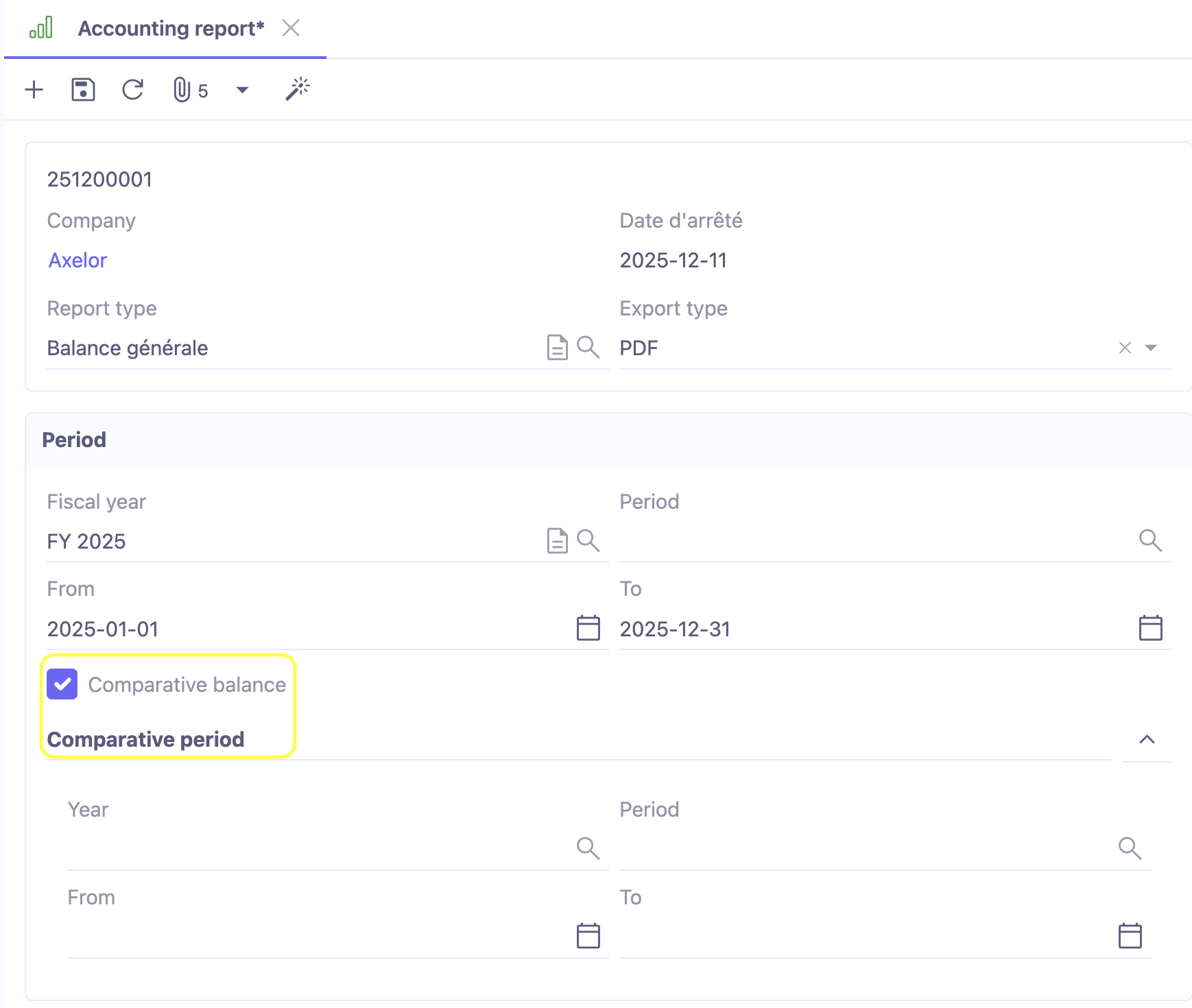Search comparative Period with magnifier icon
Screen dimensions: 1192x1008
[1130, 849]
